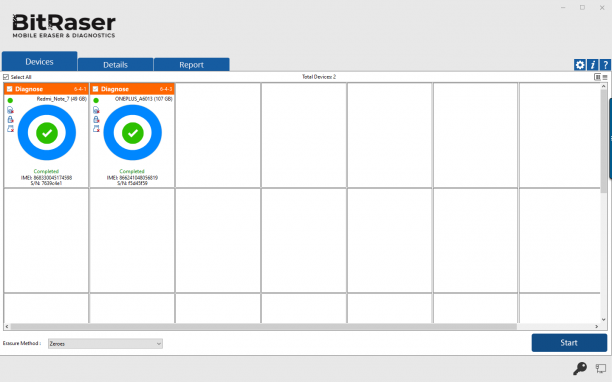
Task: Uncheck the Redmi_Note_7 device checkbox
Action: [x=10, y=89]
